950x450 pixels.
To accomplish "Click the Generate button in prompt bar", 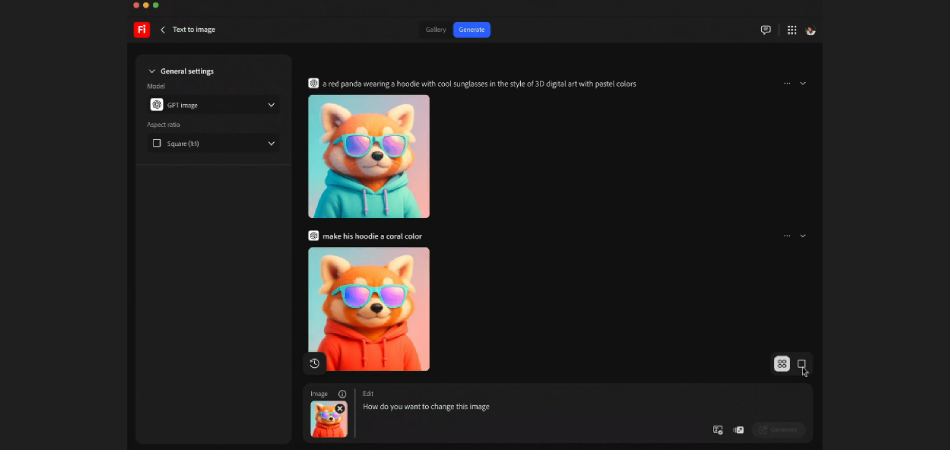I will 779,430.
